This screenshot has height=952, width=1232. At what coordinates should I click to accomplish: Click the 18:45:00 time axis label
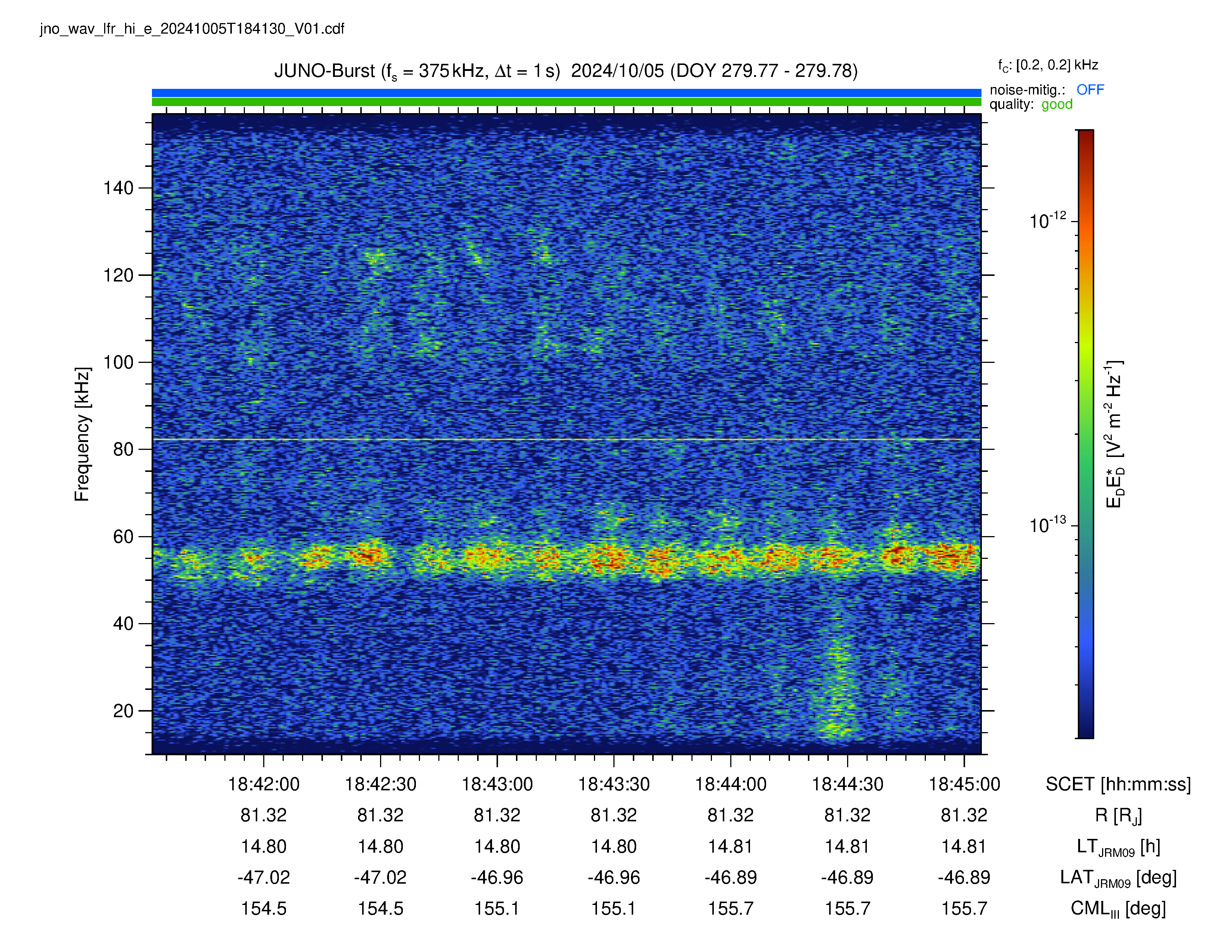pos(964,784)
